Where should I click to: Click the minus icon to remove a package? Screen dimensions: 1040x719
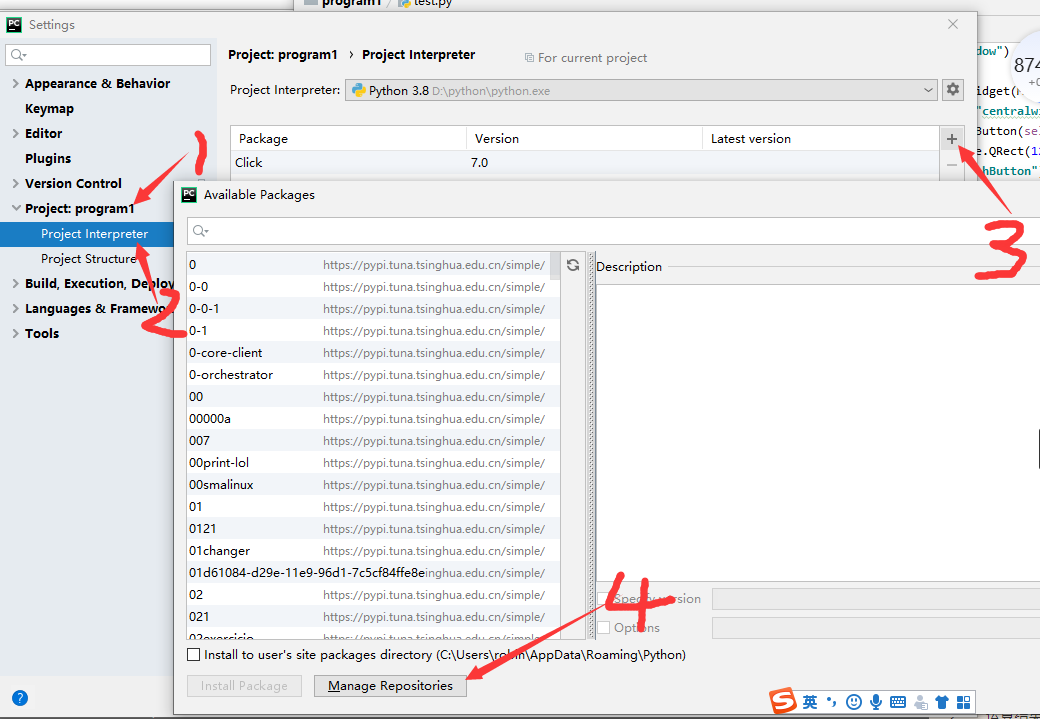coord(952,164)
